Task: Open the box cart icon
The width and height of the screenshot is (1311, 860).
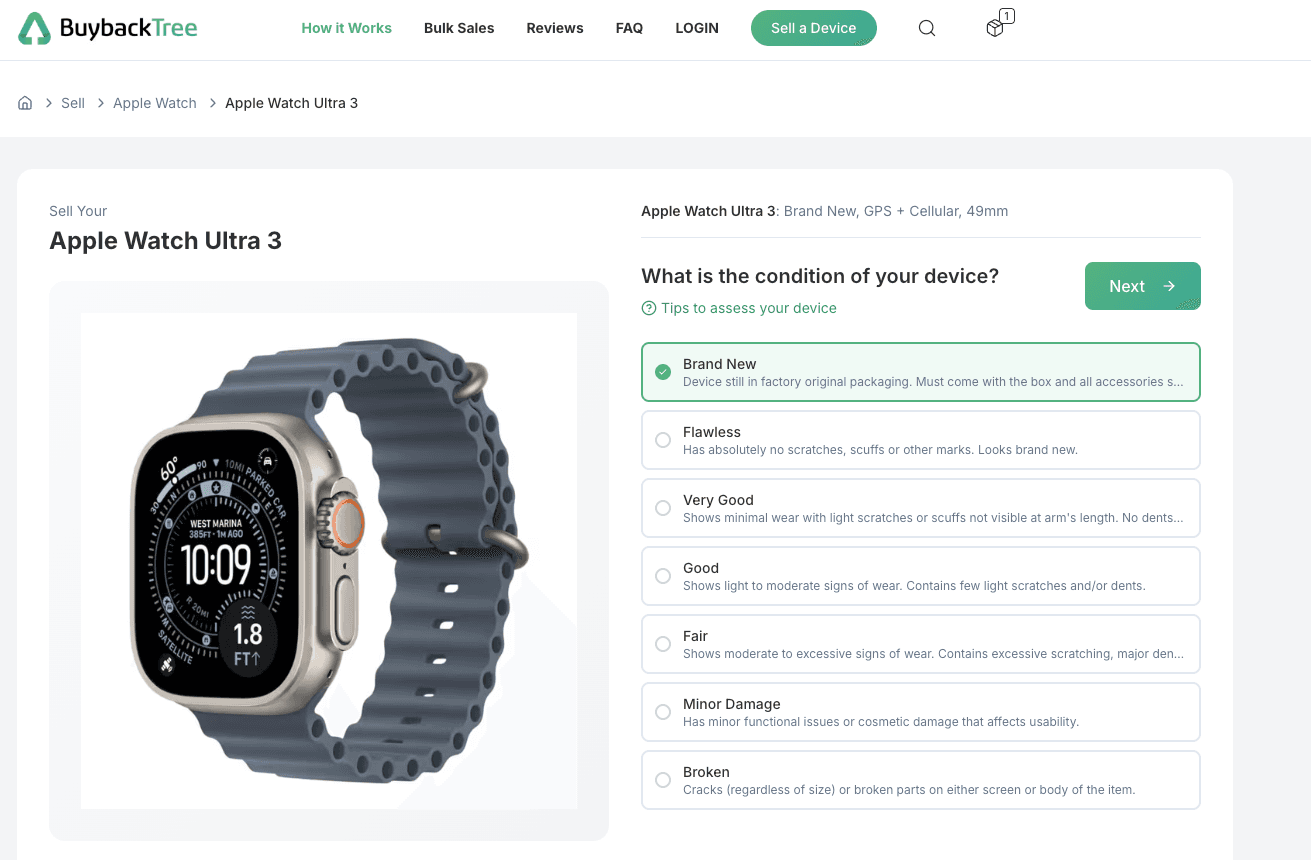Action: pos(995,28)
